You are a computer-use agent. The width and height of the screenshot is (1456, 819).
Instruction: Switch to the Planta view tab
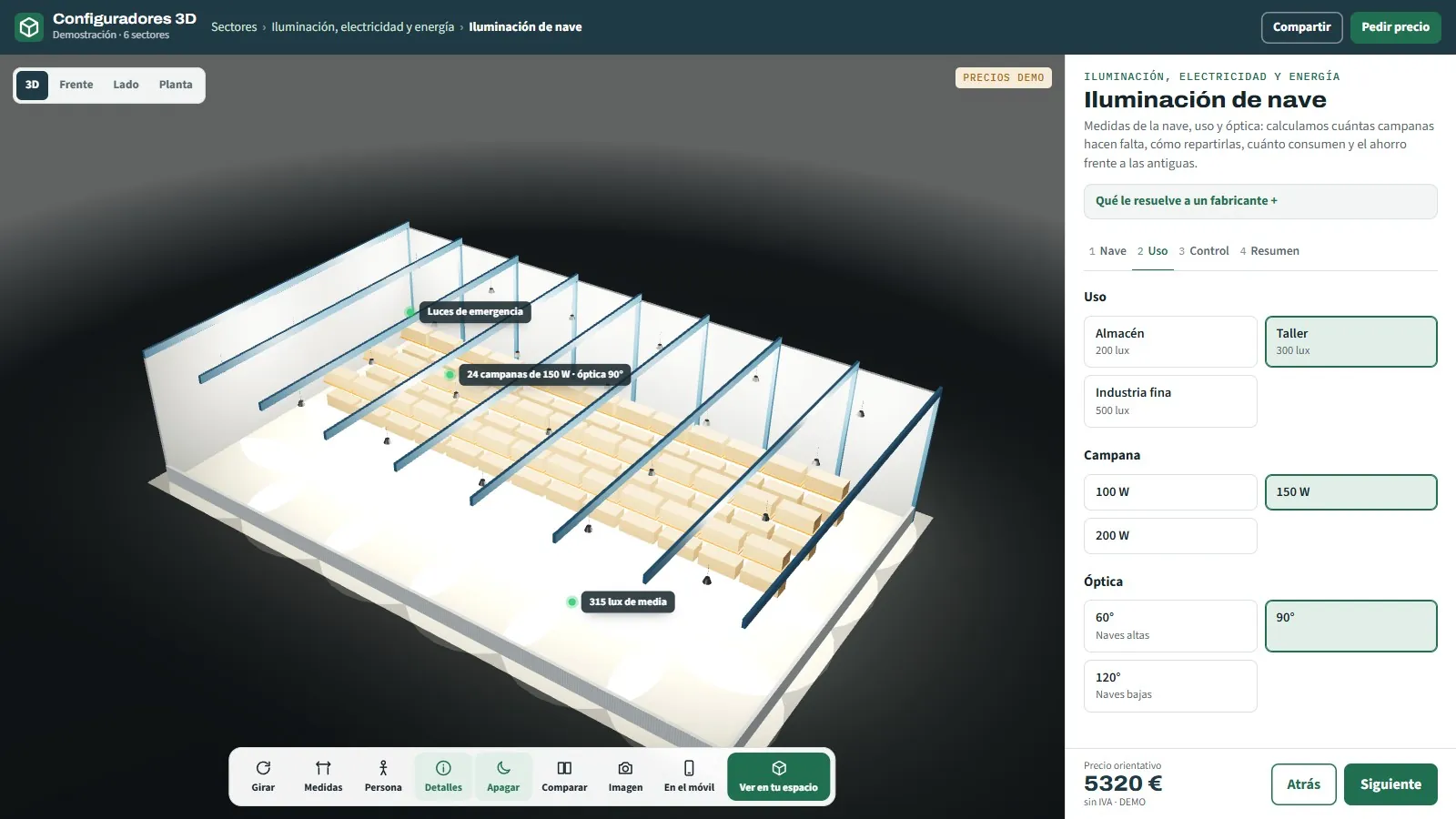(176, 85)
